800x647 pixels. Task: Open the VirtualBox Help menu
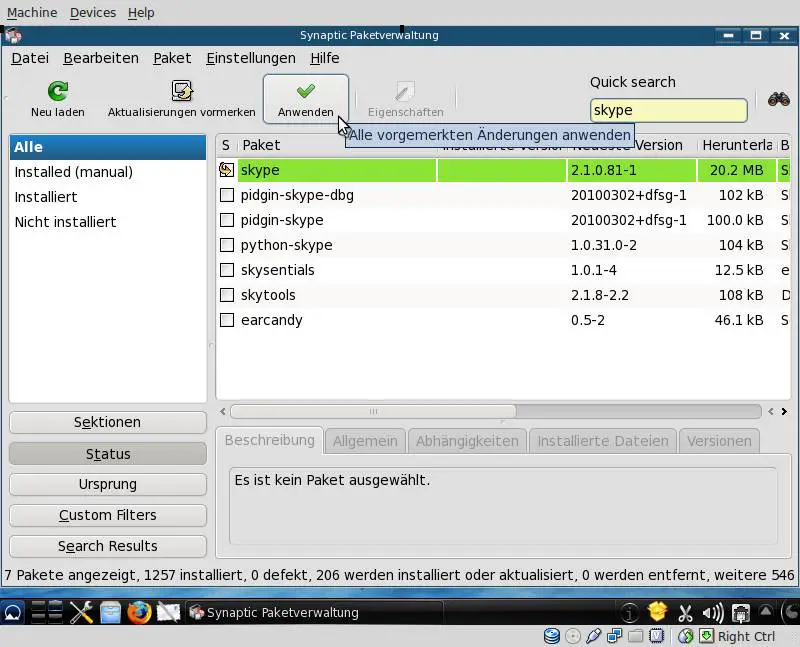[141, 12]
